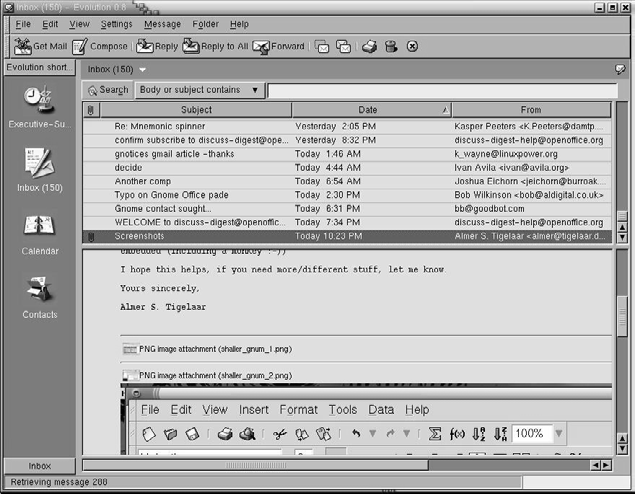This screenshot has width=635, height=494.
Task: Click the Reply to All icon
Action: [190, 46]
